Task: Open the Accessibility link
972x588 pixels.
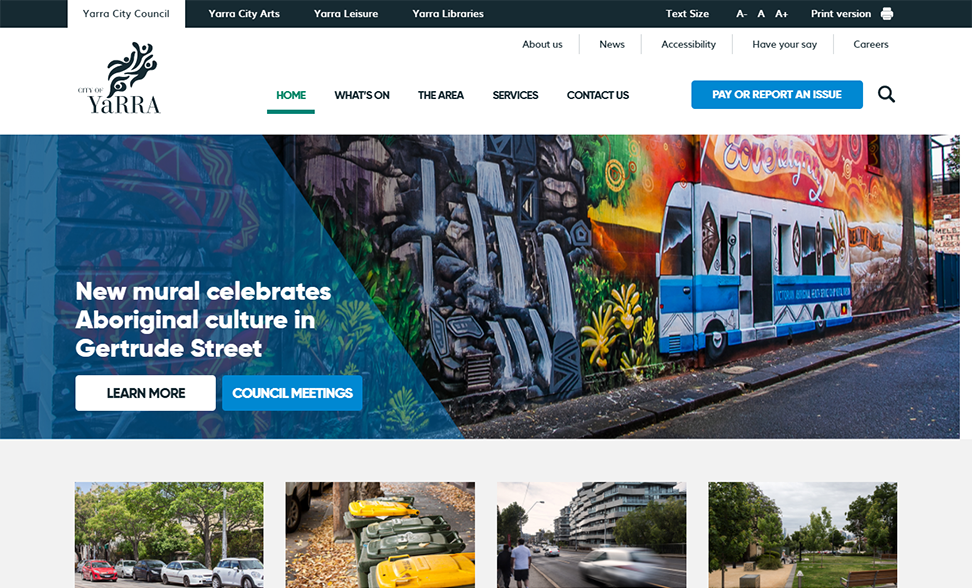Action: click(x=688, y=44)
